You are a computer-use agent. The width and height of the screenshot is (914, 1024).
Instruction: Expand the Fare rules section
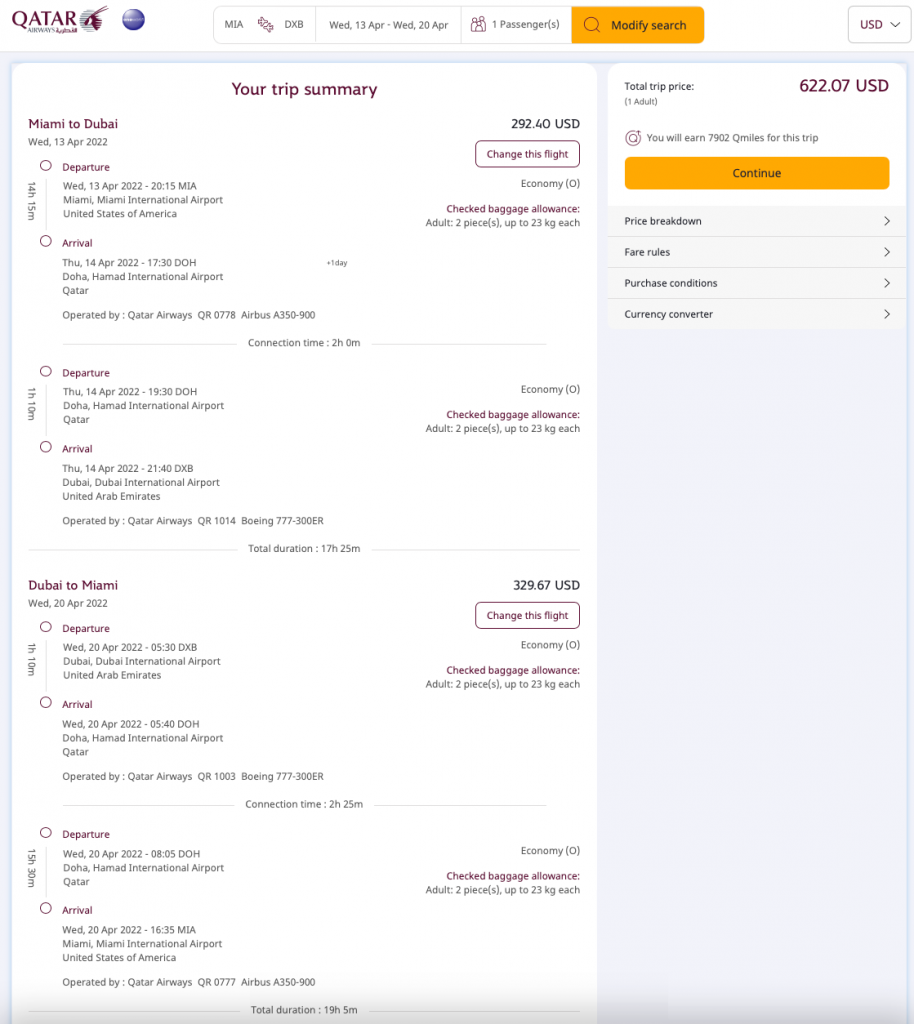[756, 252]
